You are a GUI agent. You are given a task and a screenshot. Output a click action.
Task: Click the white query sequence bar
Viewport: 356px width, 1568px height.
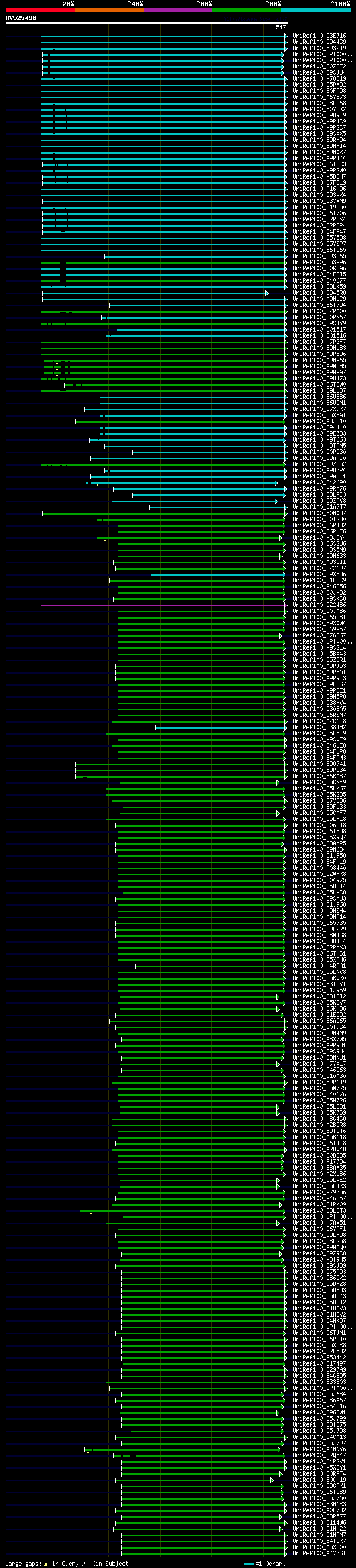(x=146, y=23)
